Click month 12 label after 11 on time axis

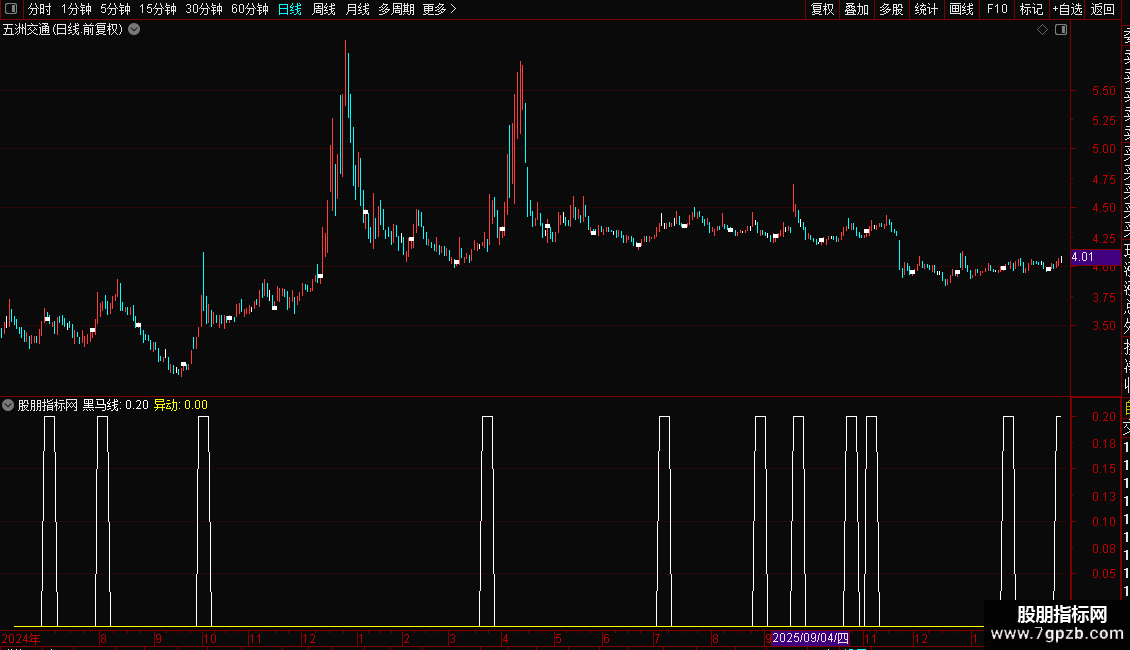pos(920,638)
